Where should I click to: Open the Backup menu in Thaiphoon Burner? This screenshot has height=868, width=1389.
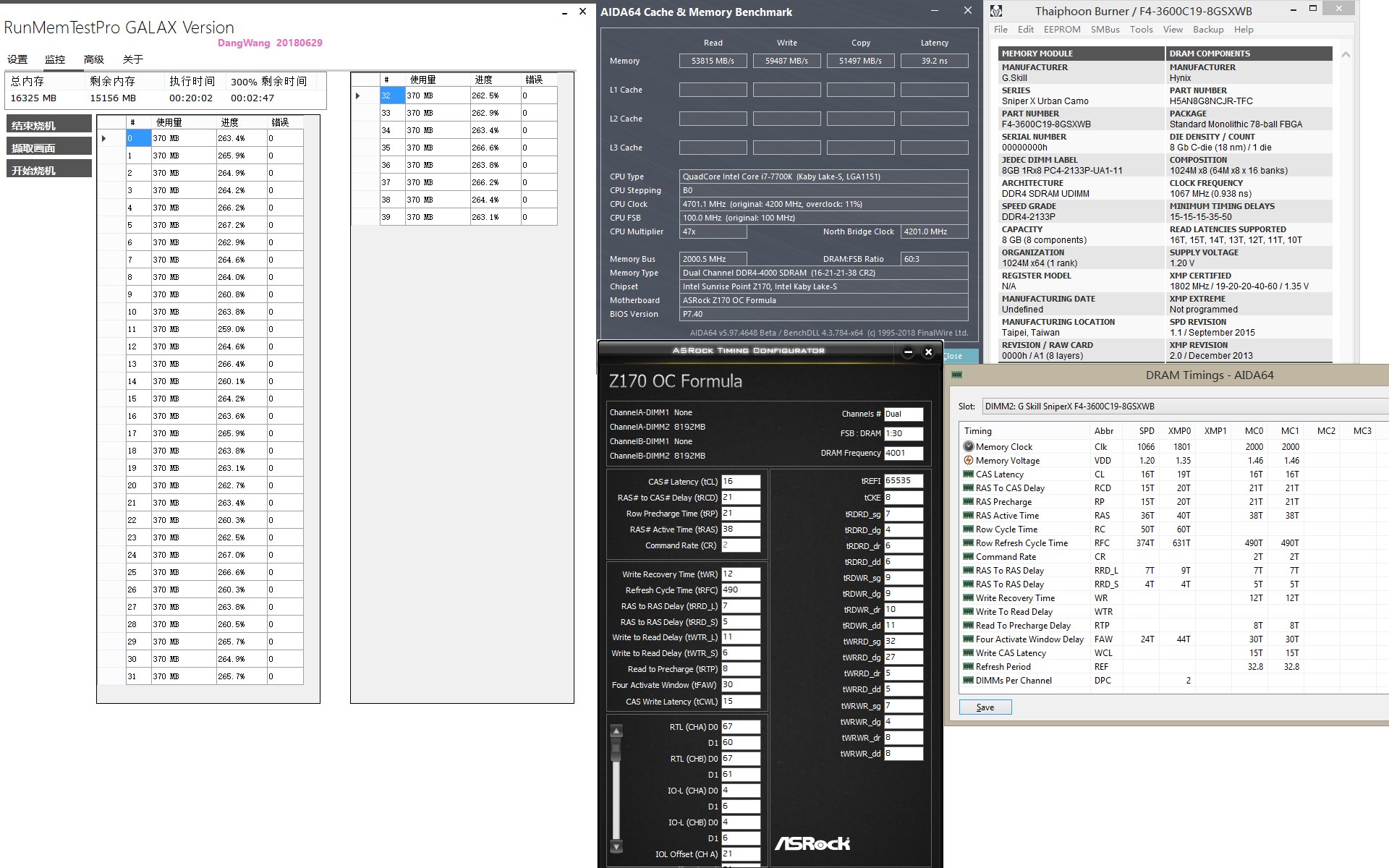[x=1208, y=30]
